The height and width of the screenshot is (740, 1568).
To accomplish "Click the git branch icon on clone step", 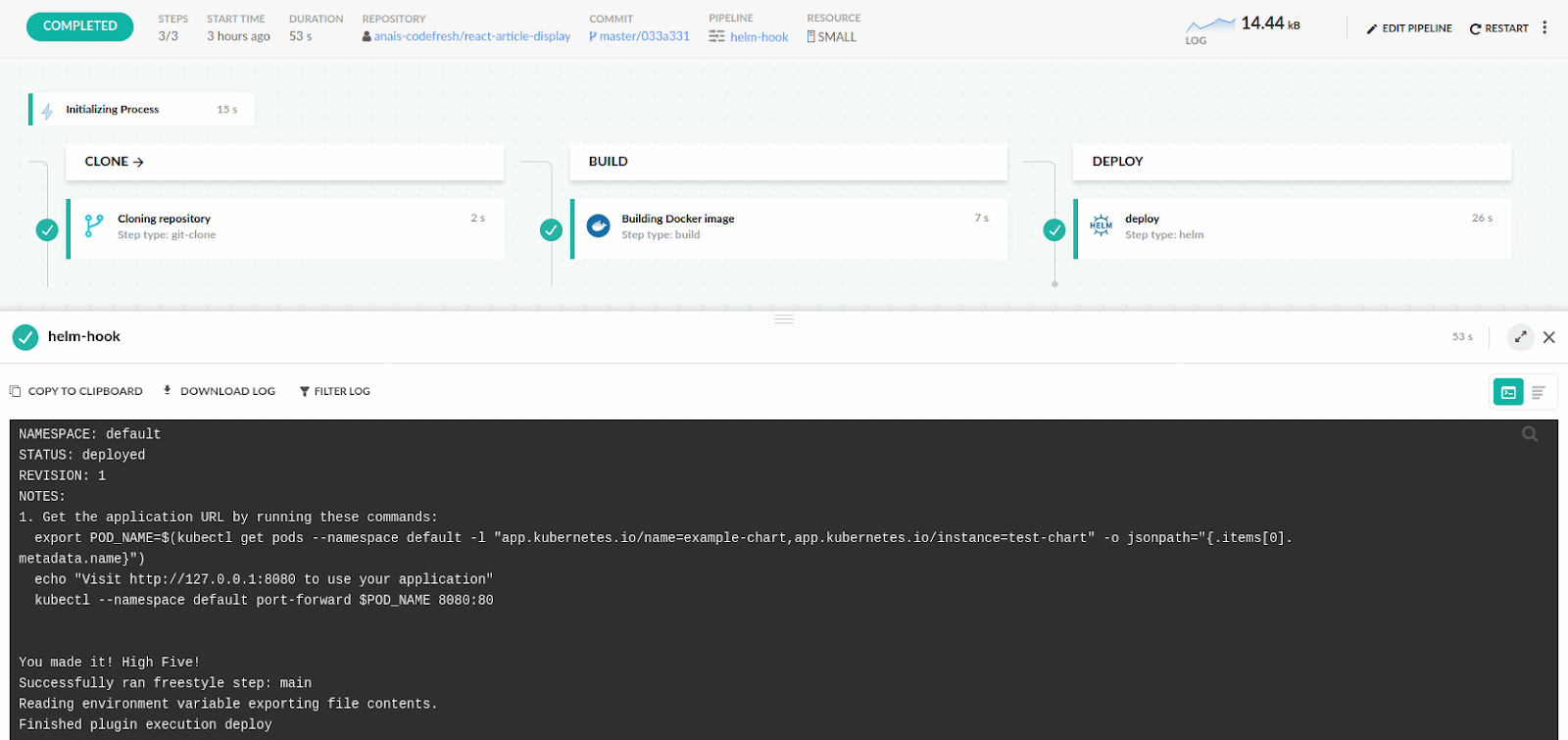I will point(94,225).
